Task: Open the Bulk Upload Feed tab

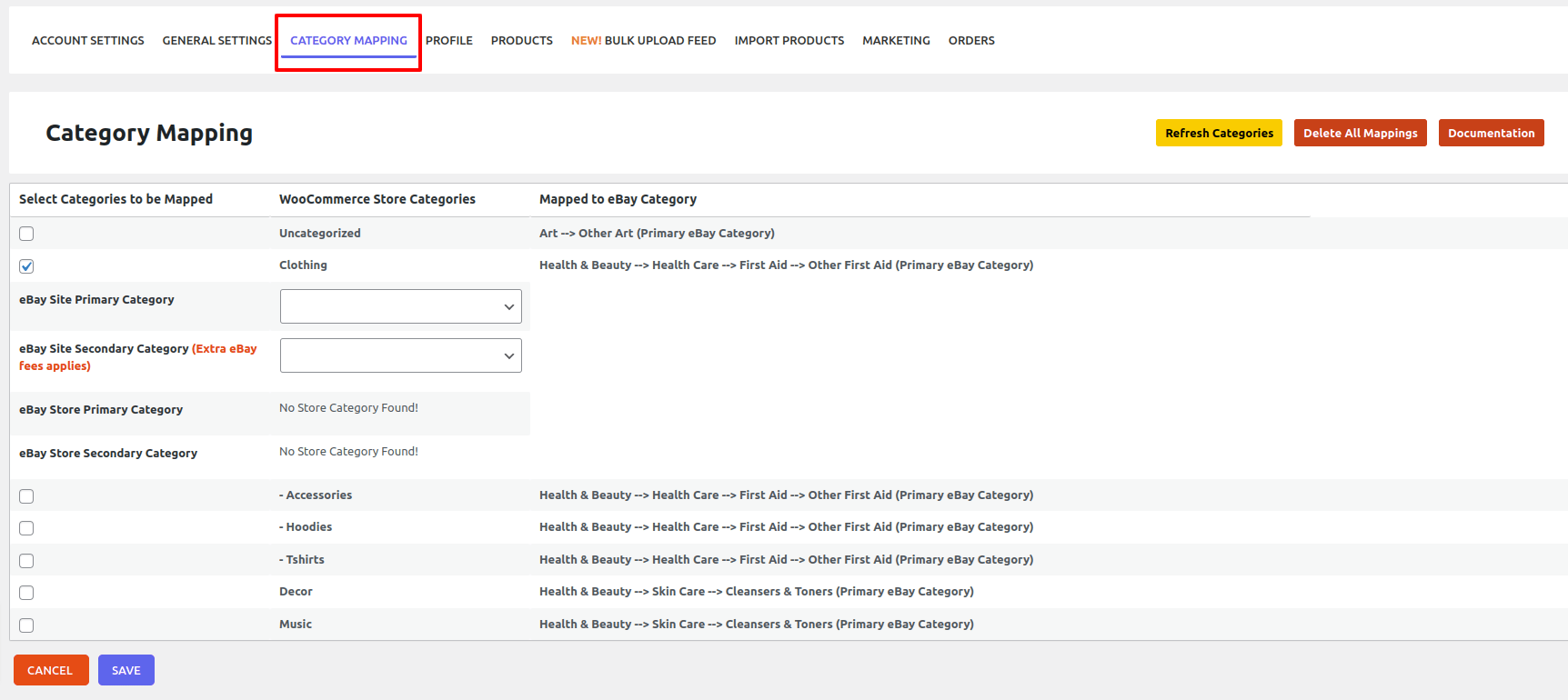Action: (x=643, y=41)
